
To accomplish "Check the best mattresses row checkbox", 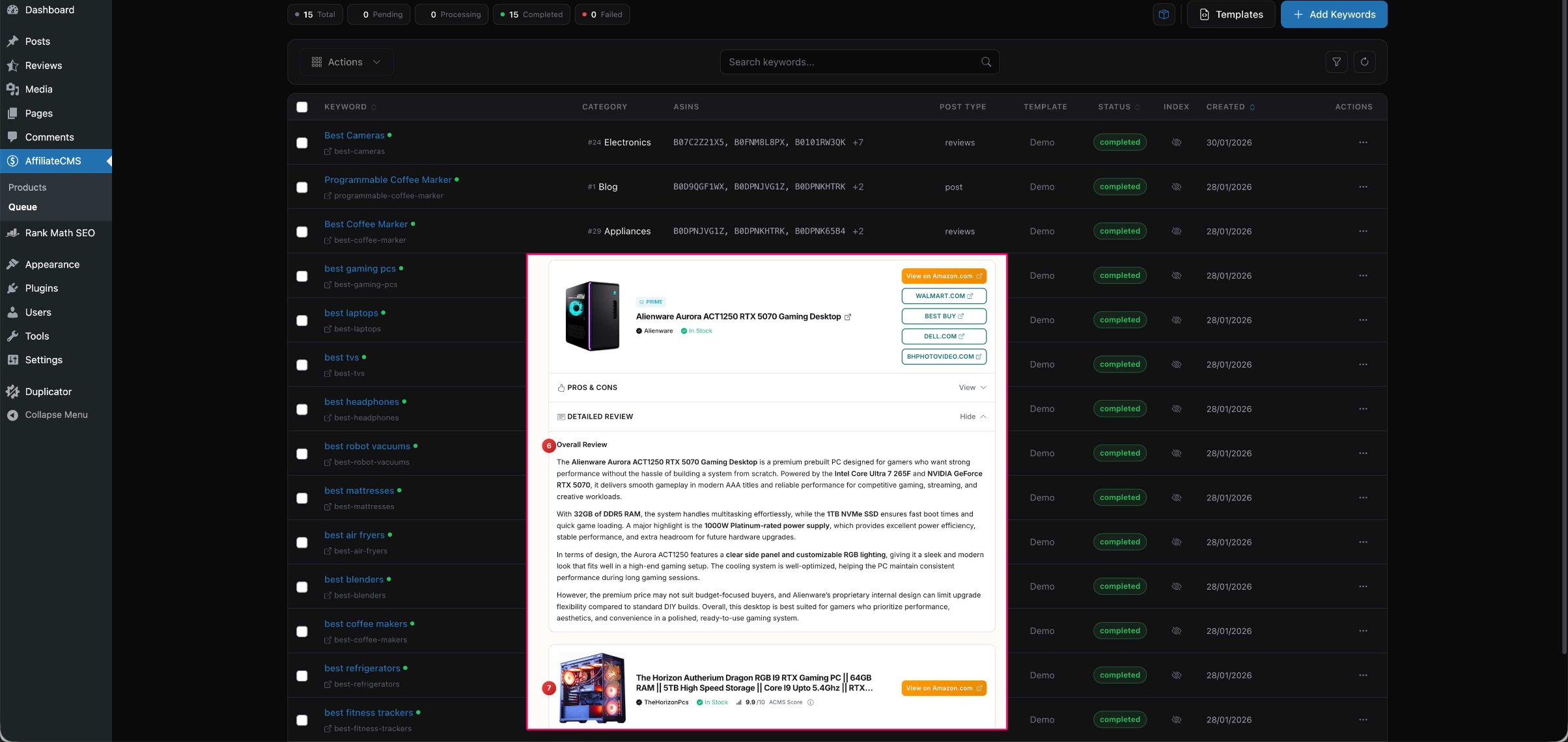I will click(x=302, y=498).
